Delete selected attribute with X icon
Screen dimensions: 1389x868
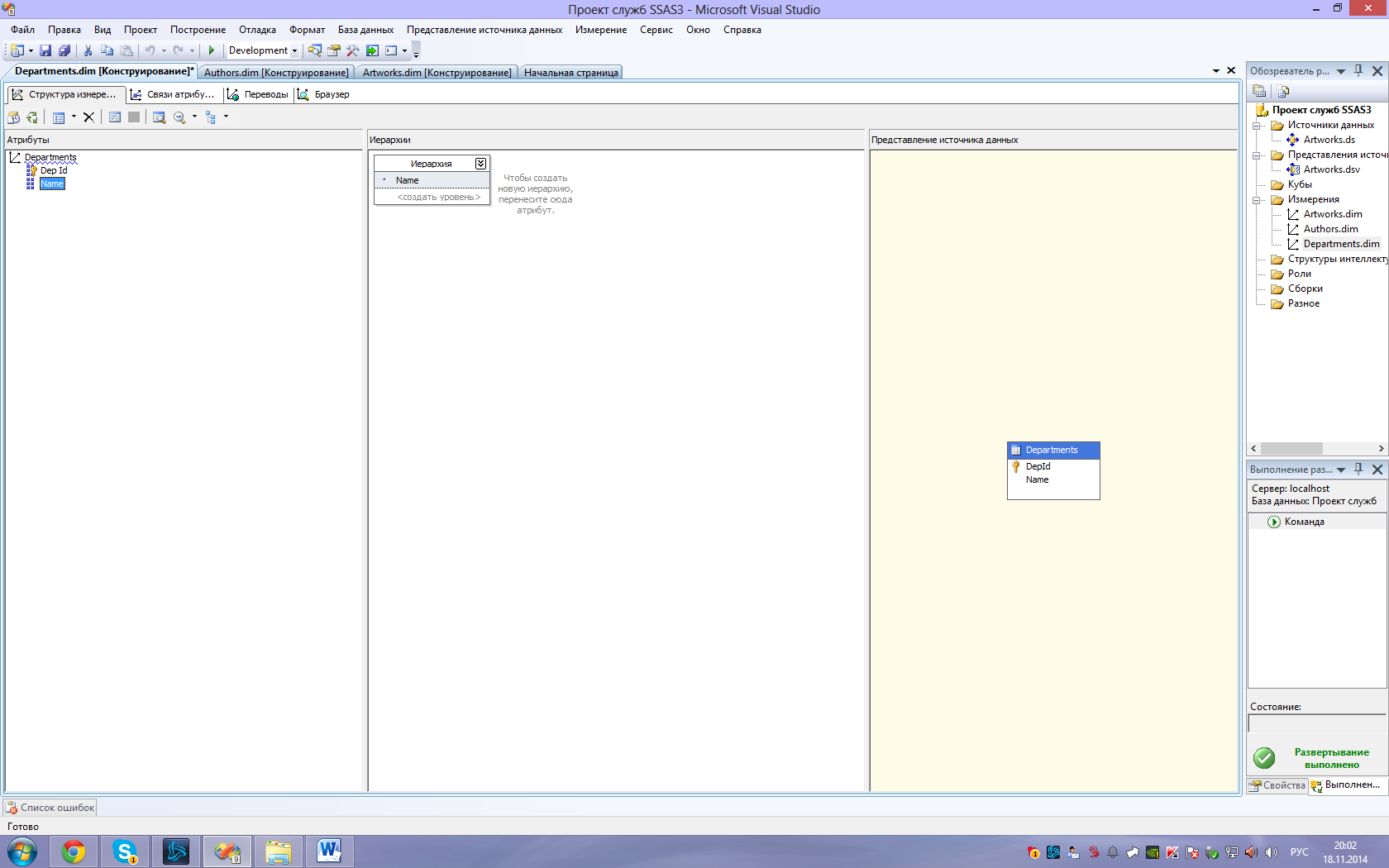pyautogui.click(x=88, y=117)
